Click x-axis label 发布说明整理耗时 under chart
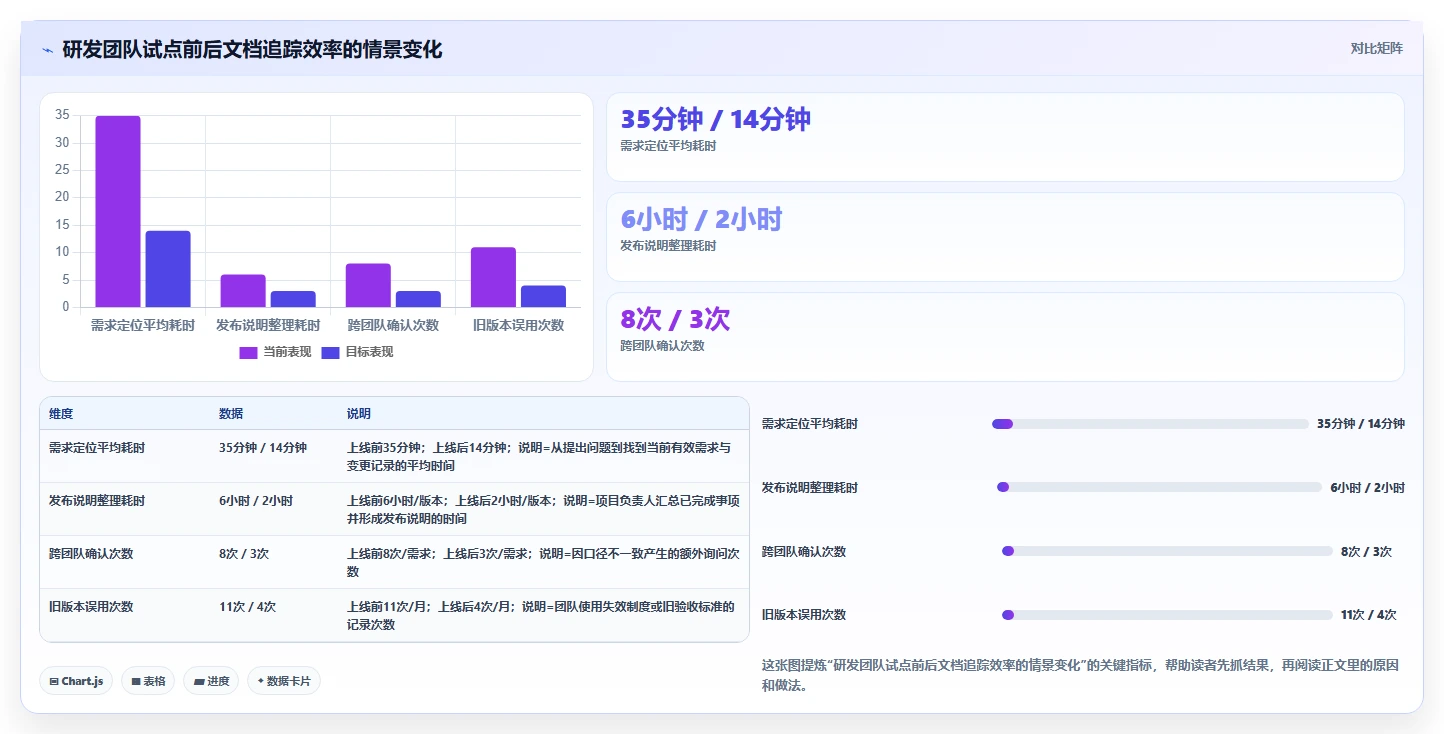 [x=268, y=325]
